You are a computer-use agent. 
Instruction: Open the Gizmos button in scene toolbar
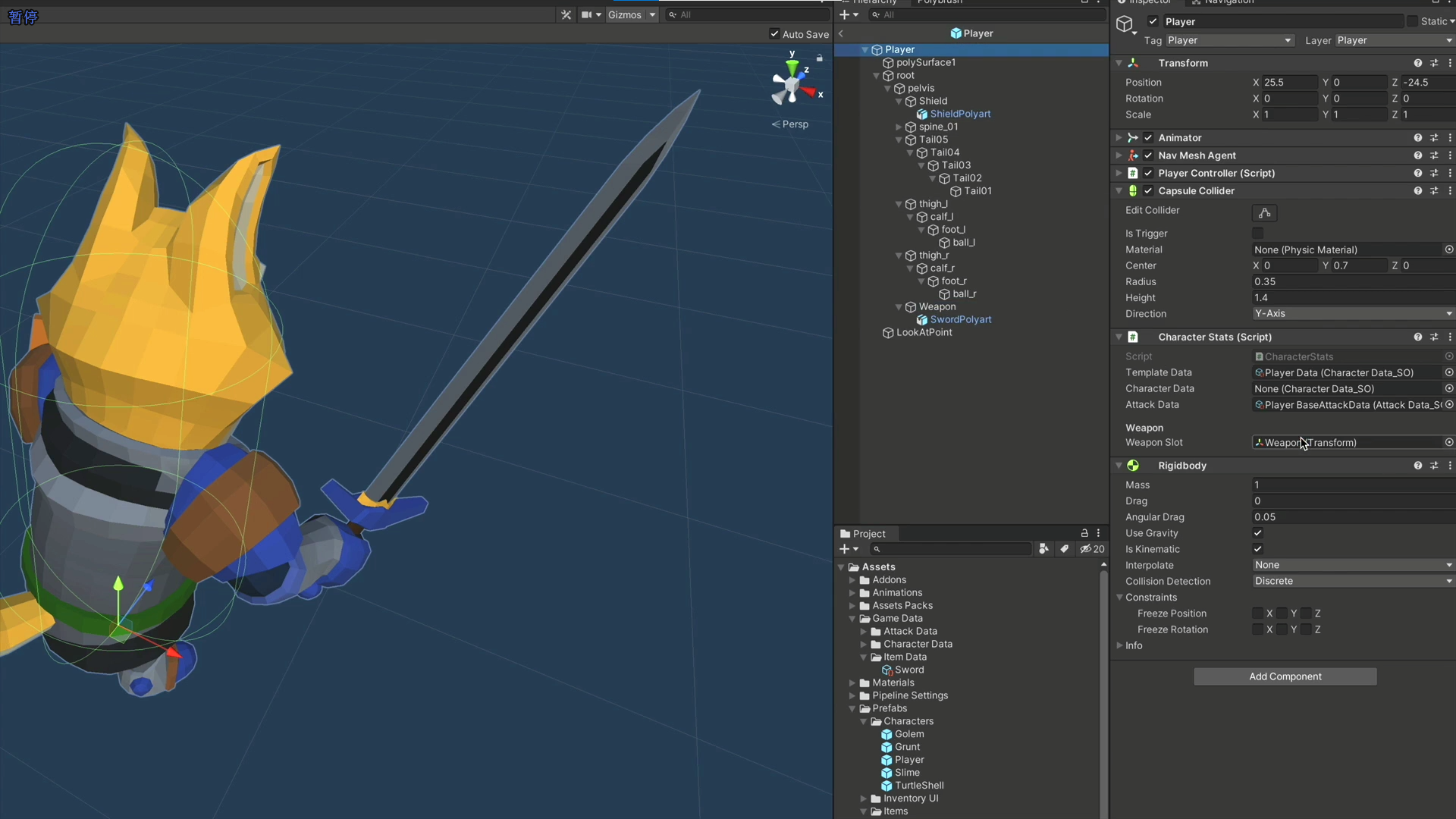624,14
